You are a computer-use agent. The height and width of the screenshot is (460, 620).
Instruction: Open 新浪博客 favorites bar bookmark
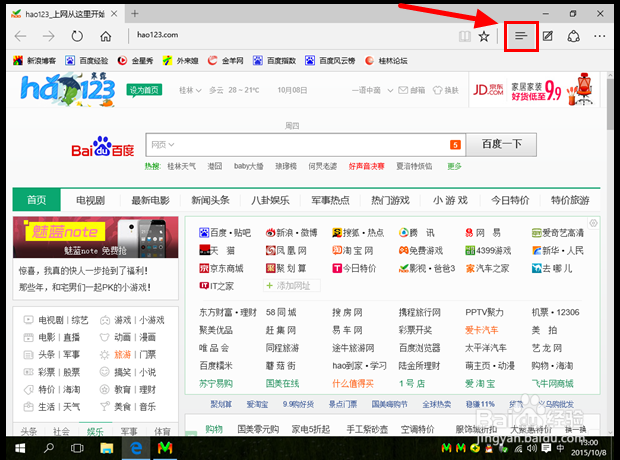pyautogui.click(x=34, y=61)
